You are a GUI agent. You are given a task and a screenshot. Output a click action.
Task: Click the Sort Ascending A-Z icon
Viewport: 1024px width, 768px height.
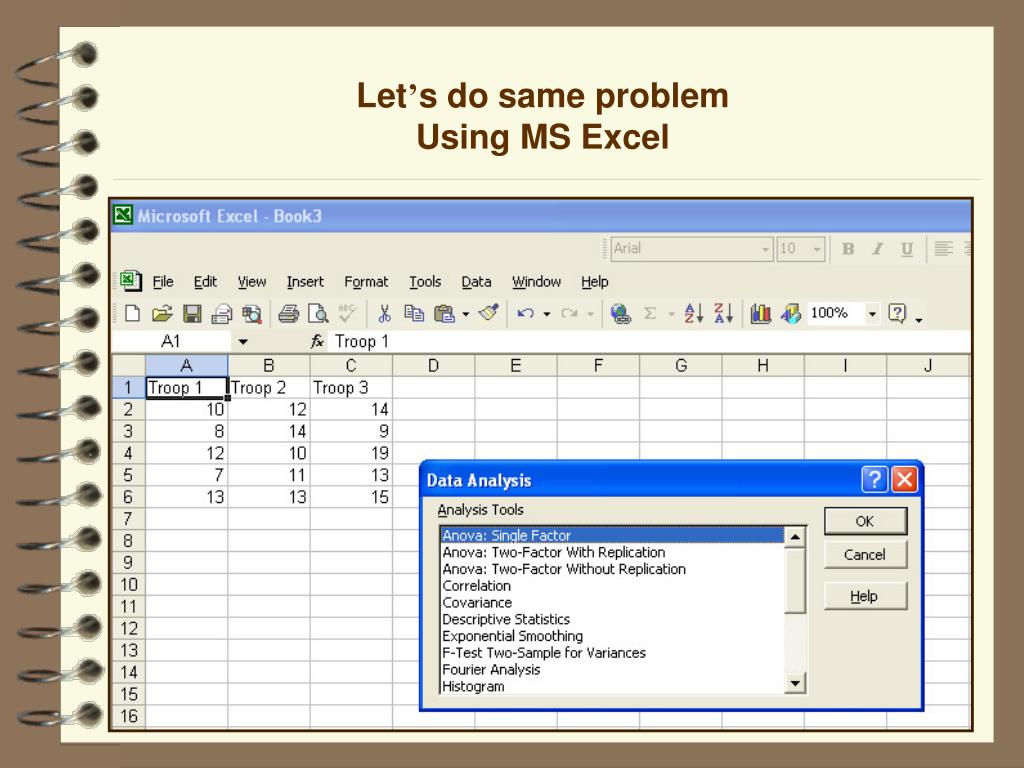[694, 314]
